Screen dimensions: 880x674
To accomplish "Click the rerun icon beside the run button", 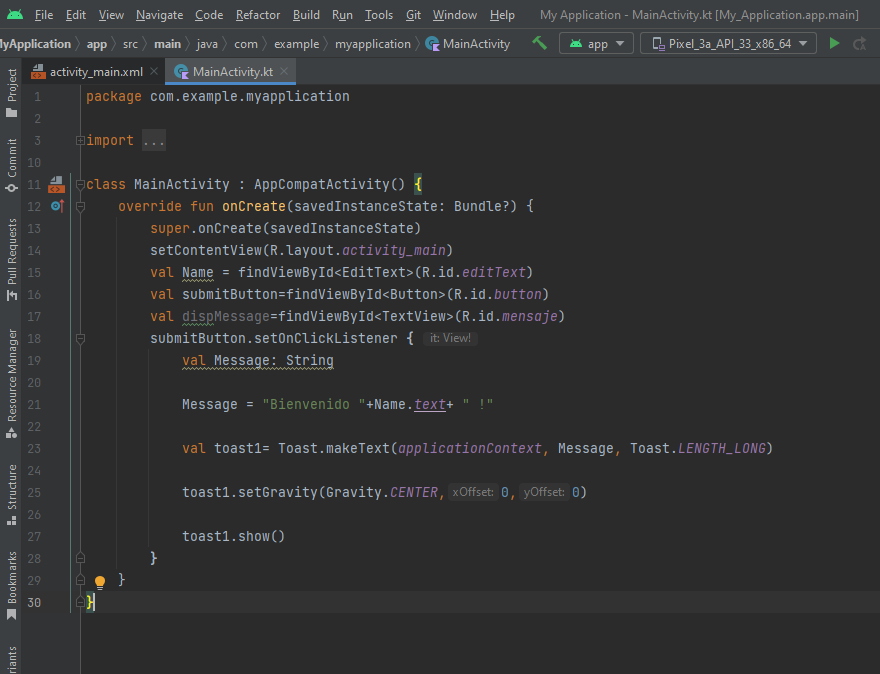I will (x=858, y=43).
